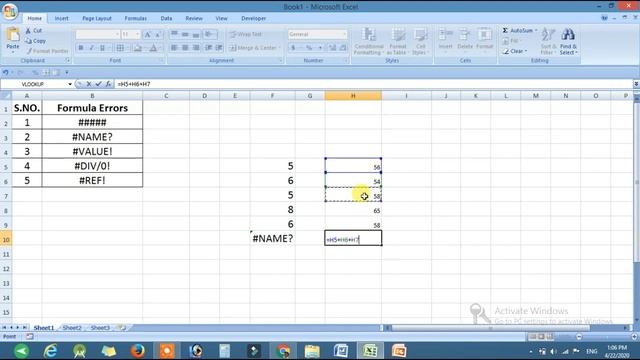Toggle Bold formatting
This screenshot has height=360, width=640.
click(81, 48)
